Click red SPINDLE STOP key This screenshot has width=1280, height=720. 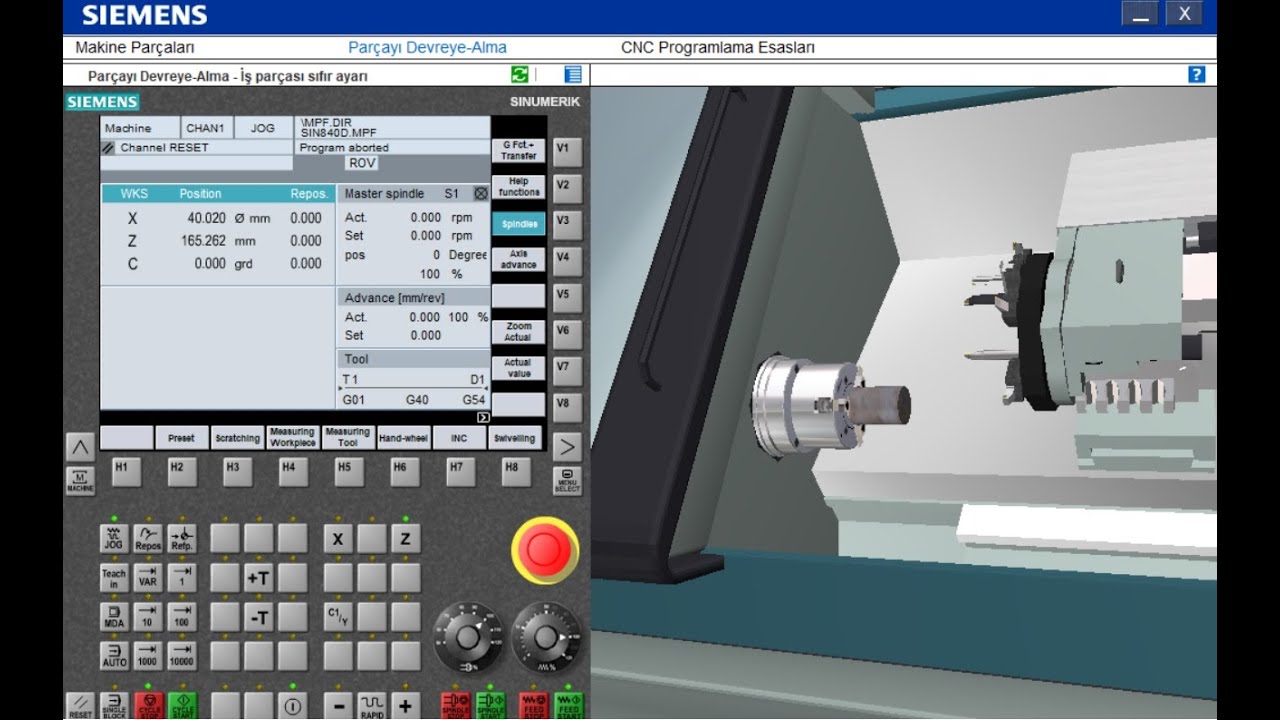(x=456, y=706)
